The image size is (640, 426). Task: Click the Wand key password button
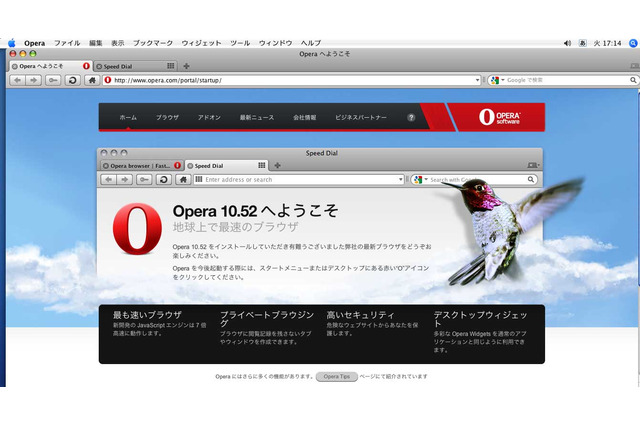click(x=53, y=80)
